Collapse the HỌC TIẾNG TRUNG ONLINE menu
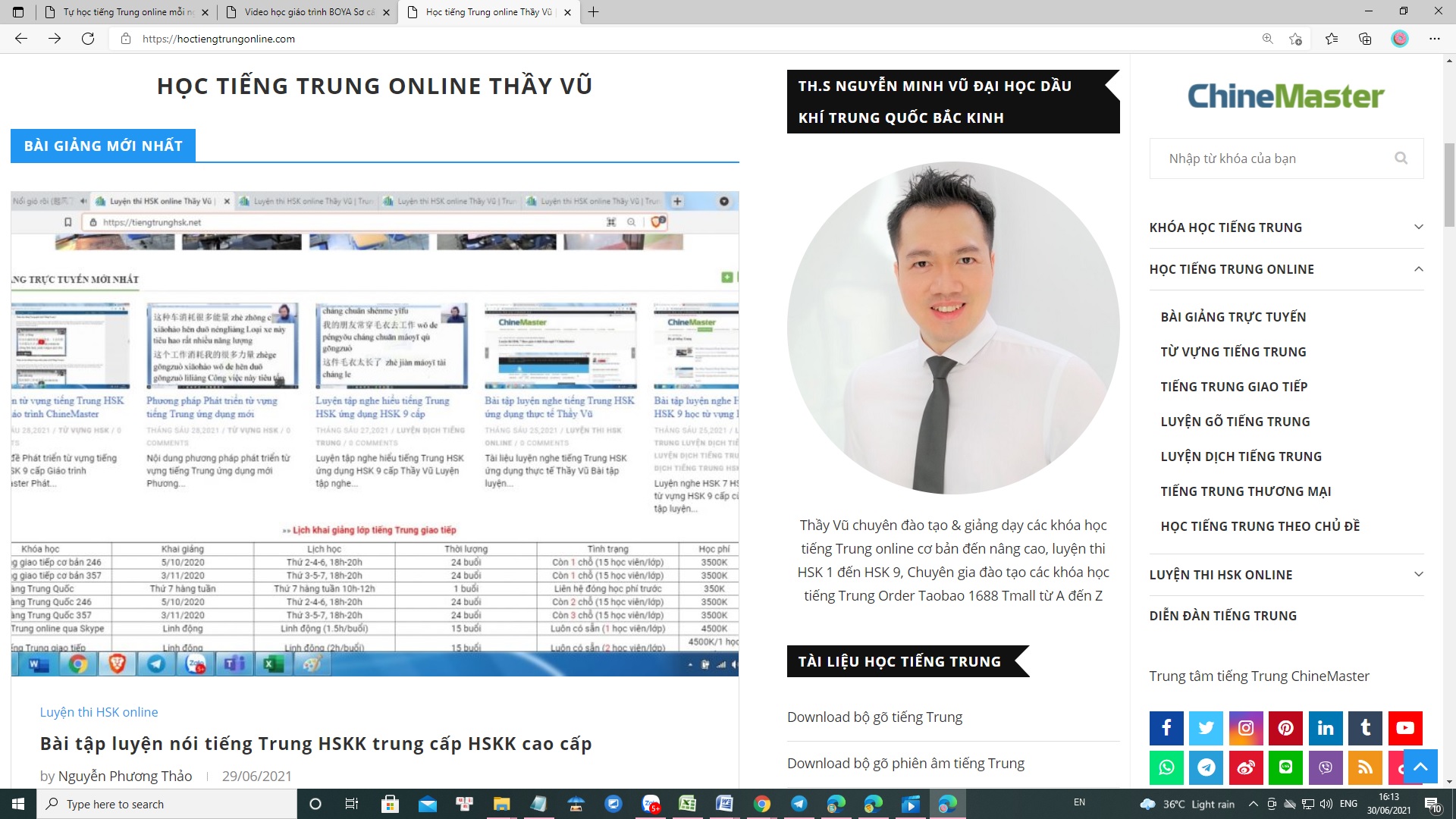The image size is (1456, 819). click(1418, 269)
